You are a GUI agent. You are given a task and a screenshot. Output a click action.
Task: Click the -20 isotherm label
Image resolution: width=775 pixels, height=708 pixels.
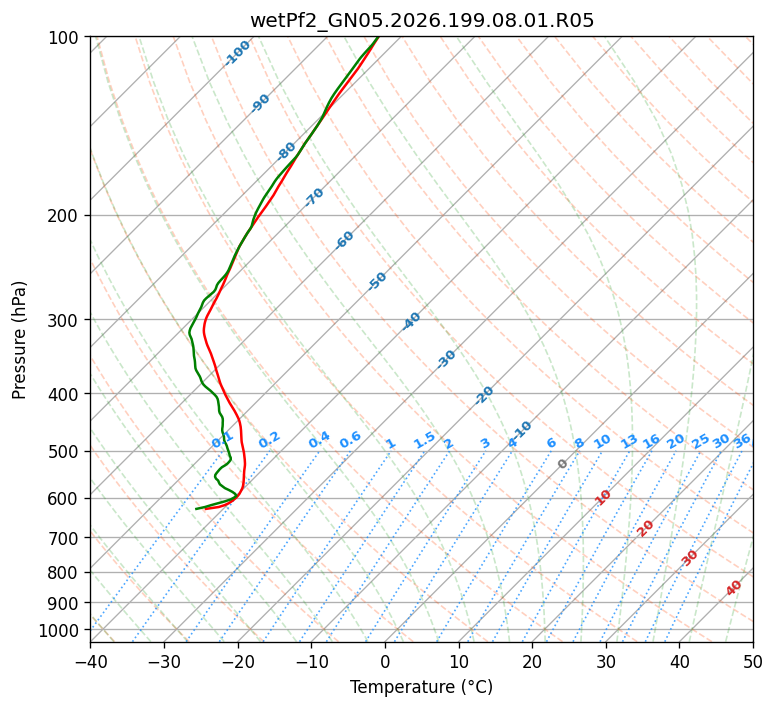coord(484,395)
